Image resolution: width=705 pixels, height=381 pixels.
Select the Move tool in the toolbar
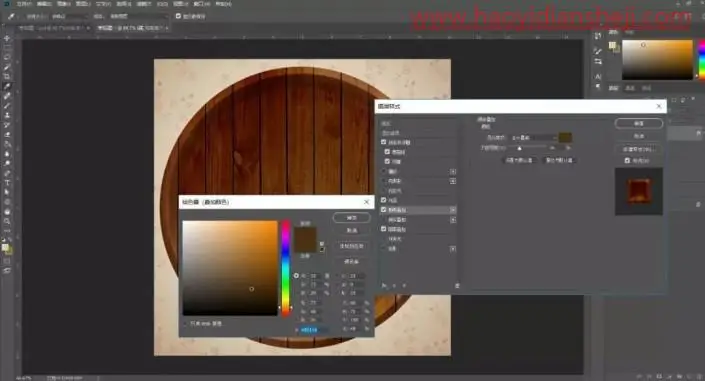coord(7,38)
